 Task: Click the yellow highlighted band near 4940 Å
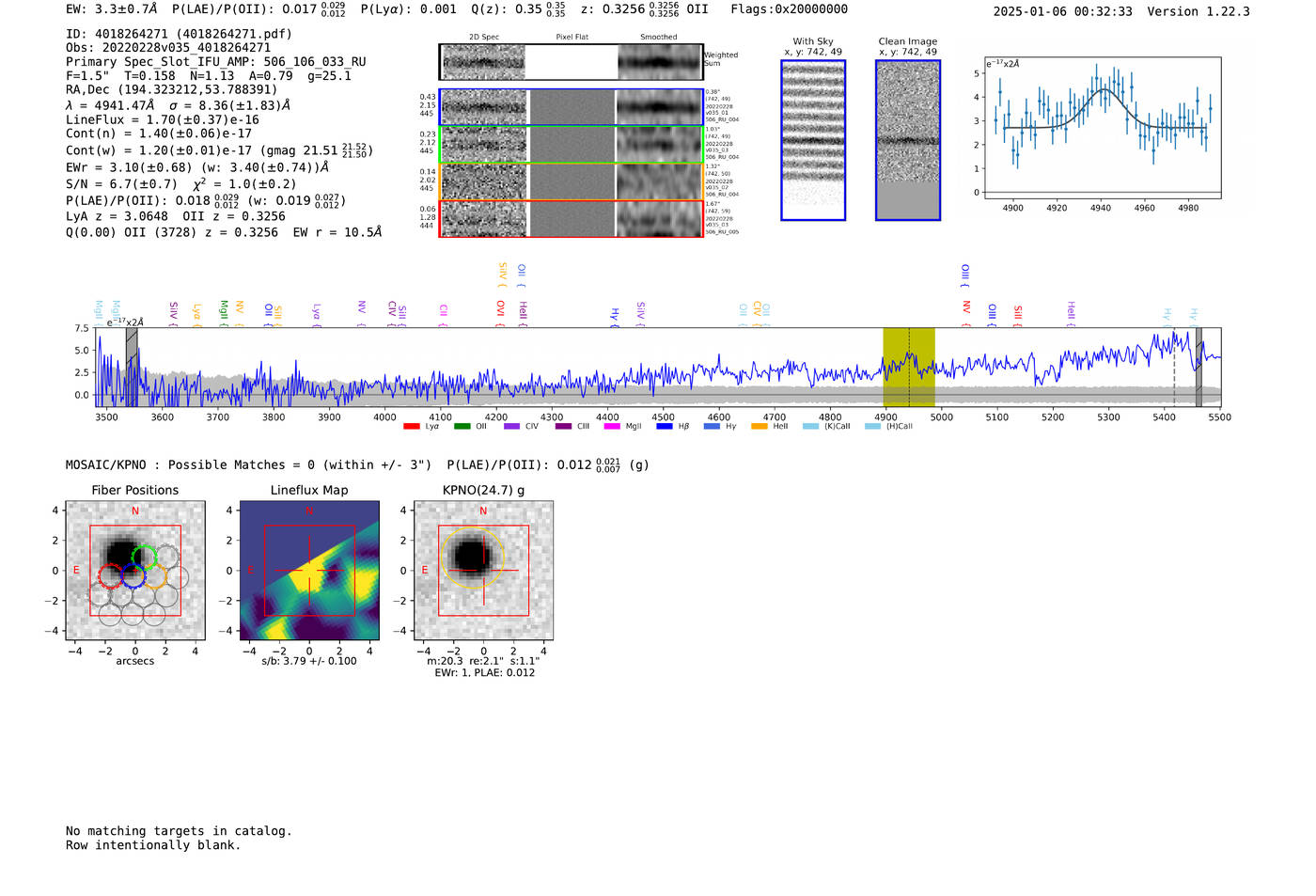(x=908, y=367)
